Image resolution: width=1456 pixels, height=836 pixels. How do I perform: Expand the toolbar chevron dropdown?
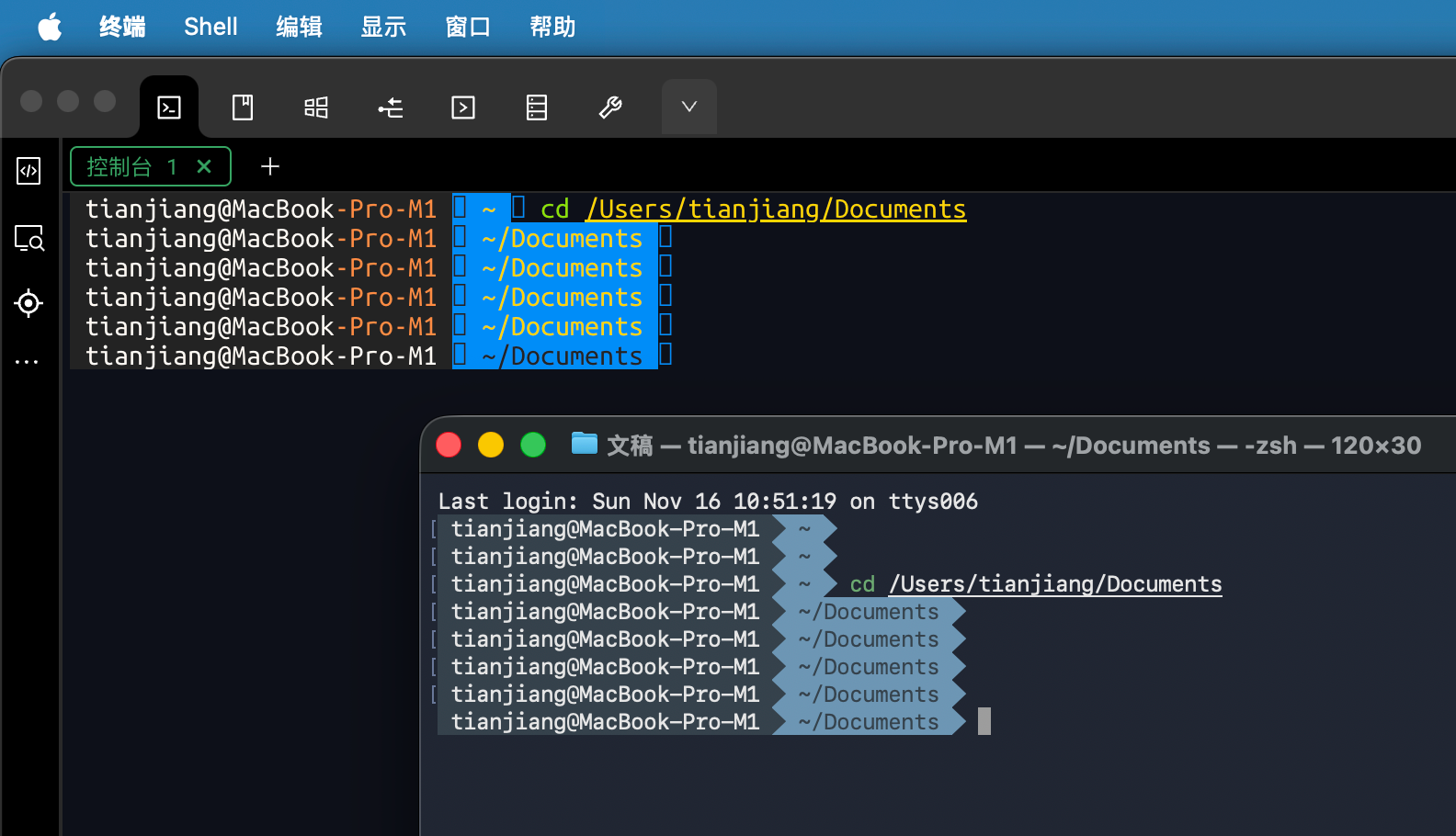click(688, 107)
